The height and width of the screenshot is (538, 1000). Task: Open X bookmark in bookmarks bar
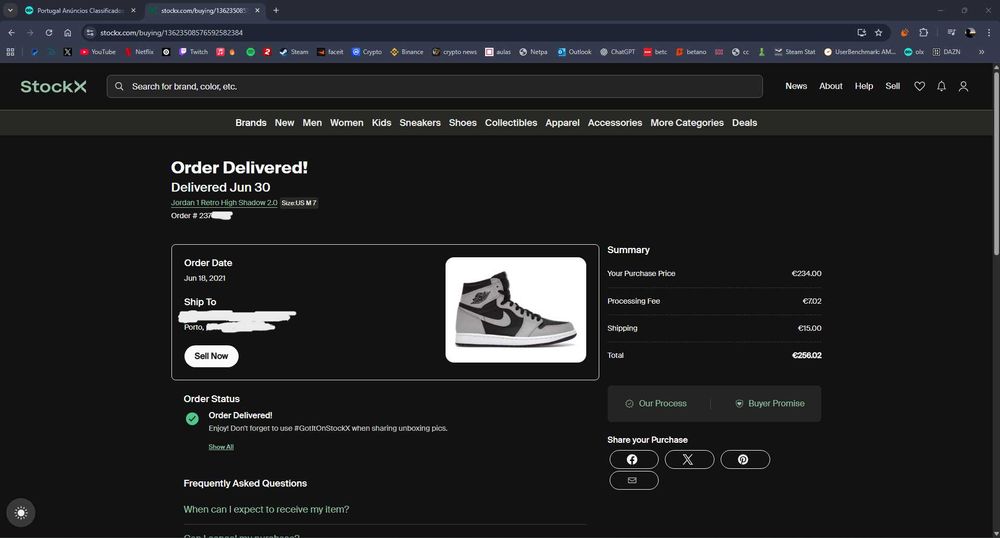[68, 52]
